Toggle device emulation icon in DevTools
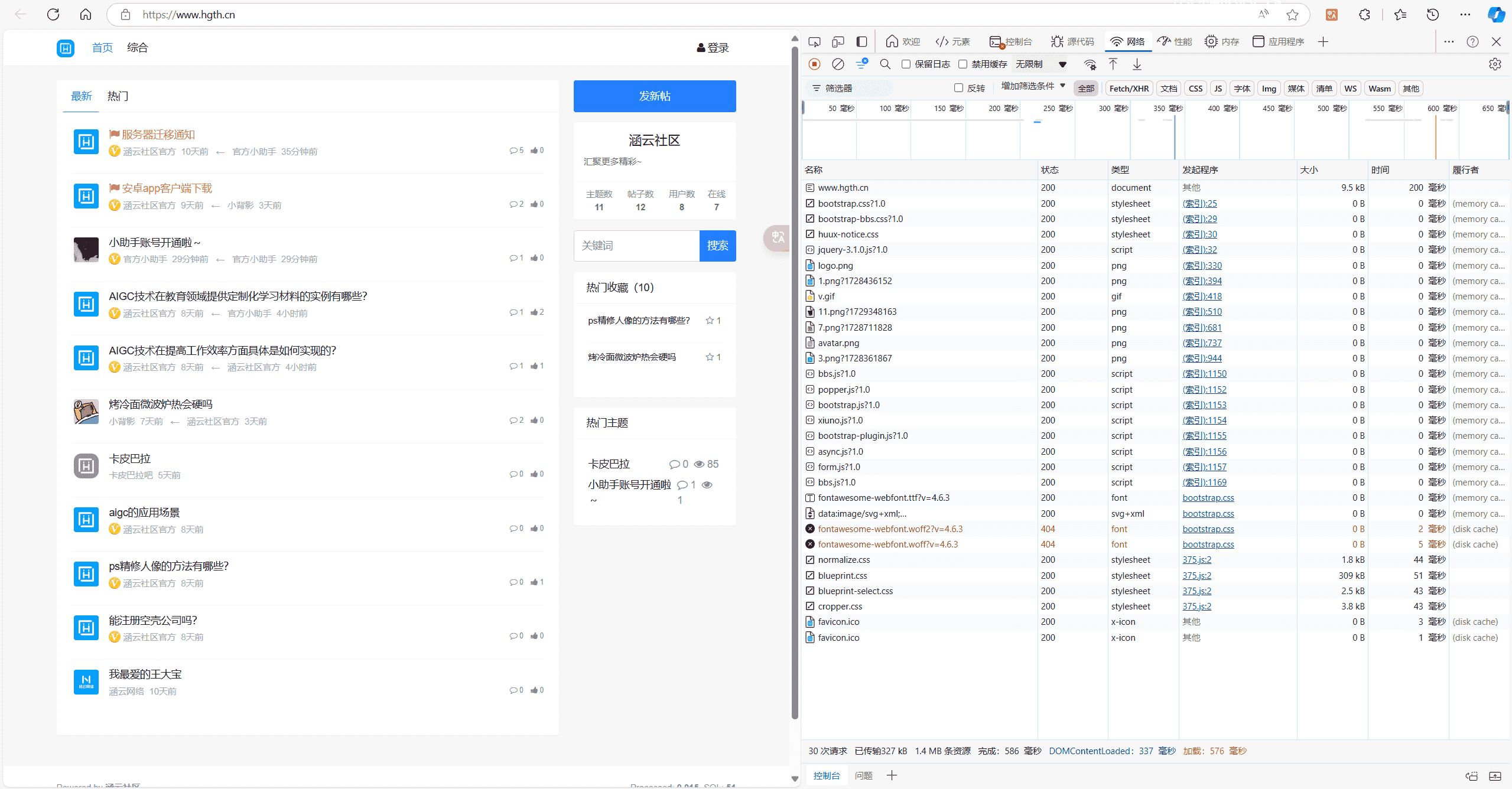 (x=838, y=41)
